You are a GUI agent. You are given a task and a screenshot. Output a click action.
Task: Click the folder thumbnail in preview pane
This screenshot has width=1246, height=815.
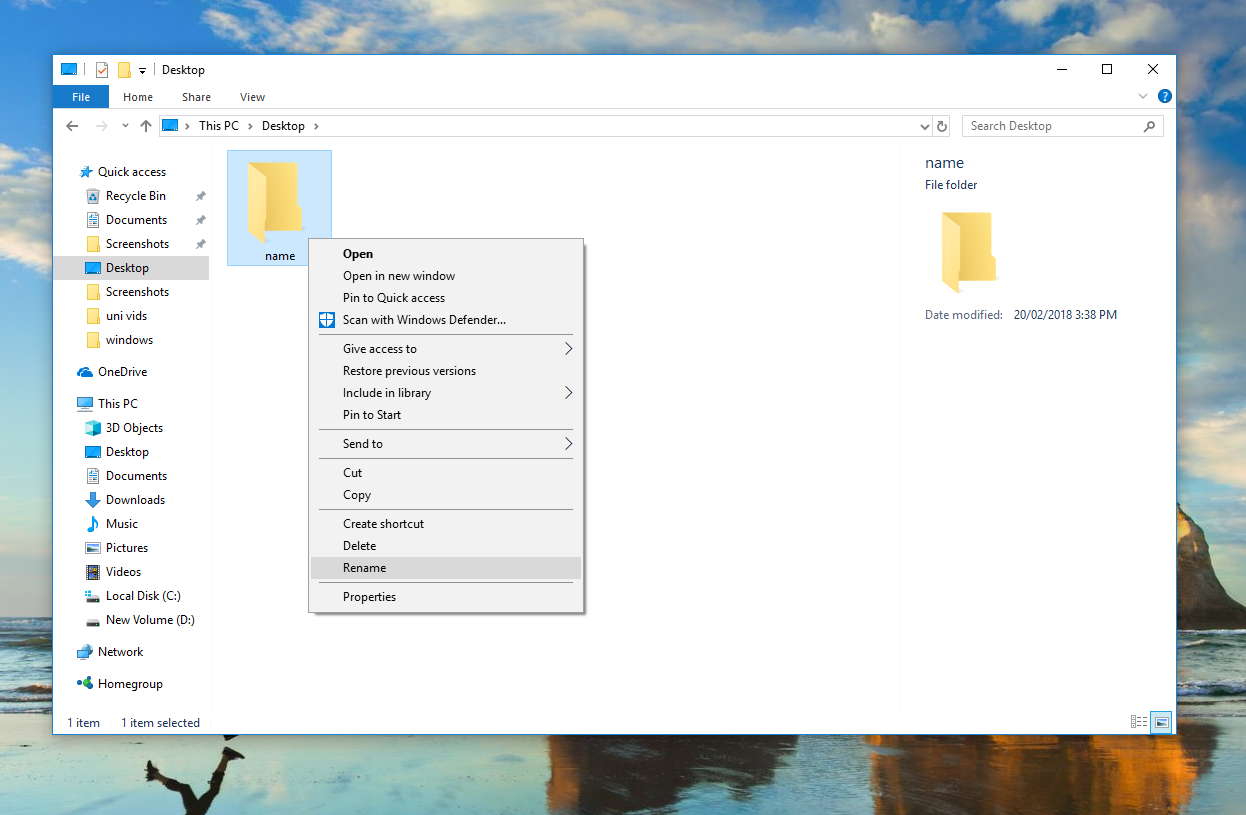point(968,252)
